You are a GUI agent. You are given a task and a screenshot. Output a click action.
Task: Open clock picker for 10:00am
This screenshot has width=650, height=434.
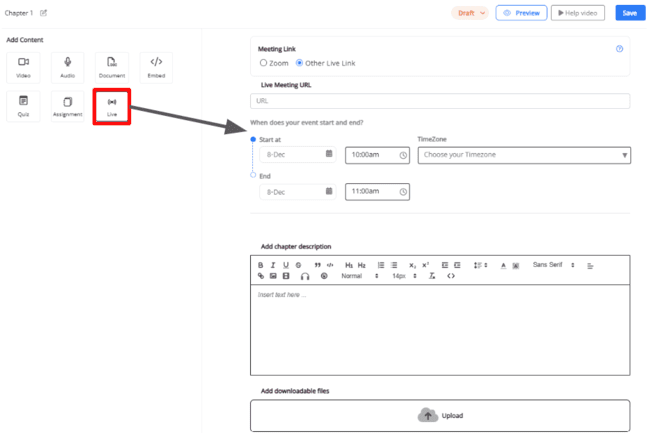403,155
